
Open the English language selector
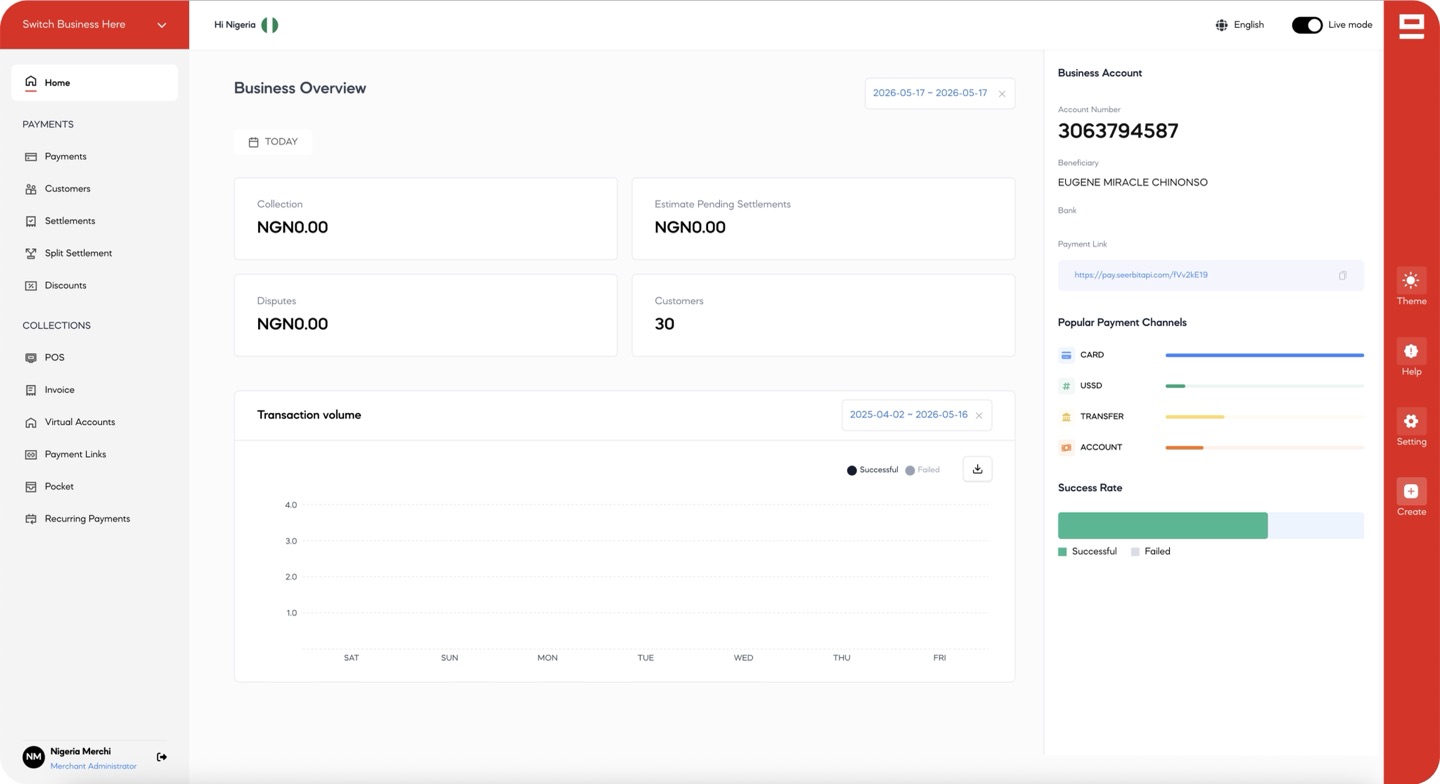1240,25
